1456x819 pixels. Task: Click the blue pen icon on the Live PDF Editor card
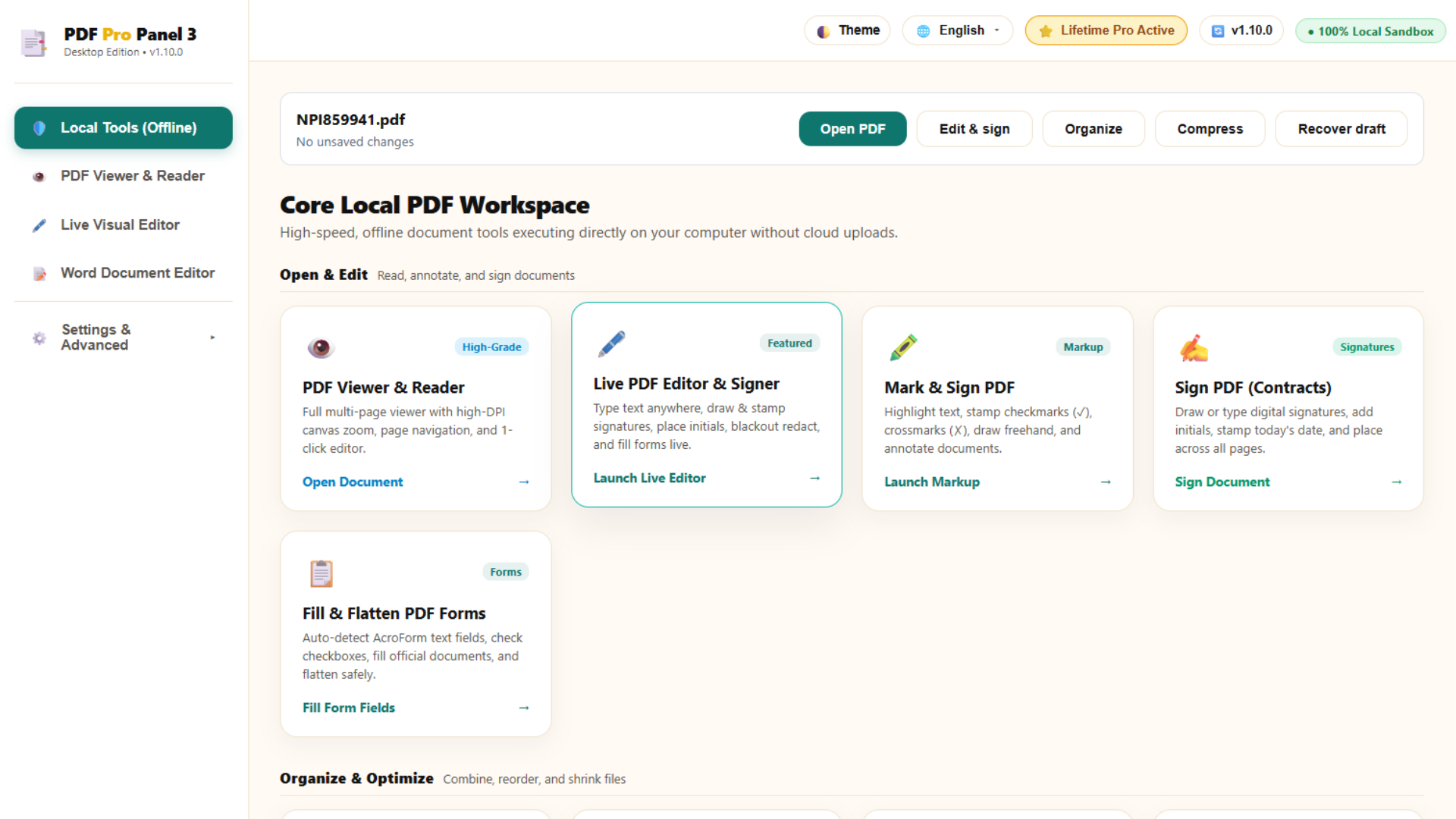tap(612, 344)
